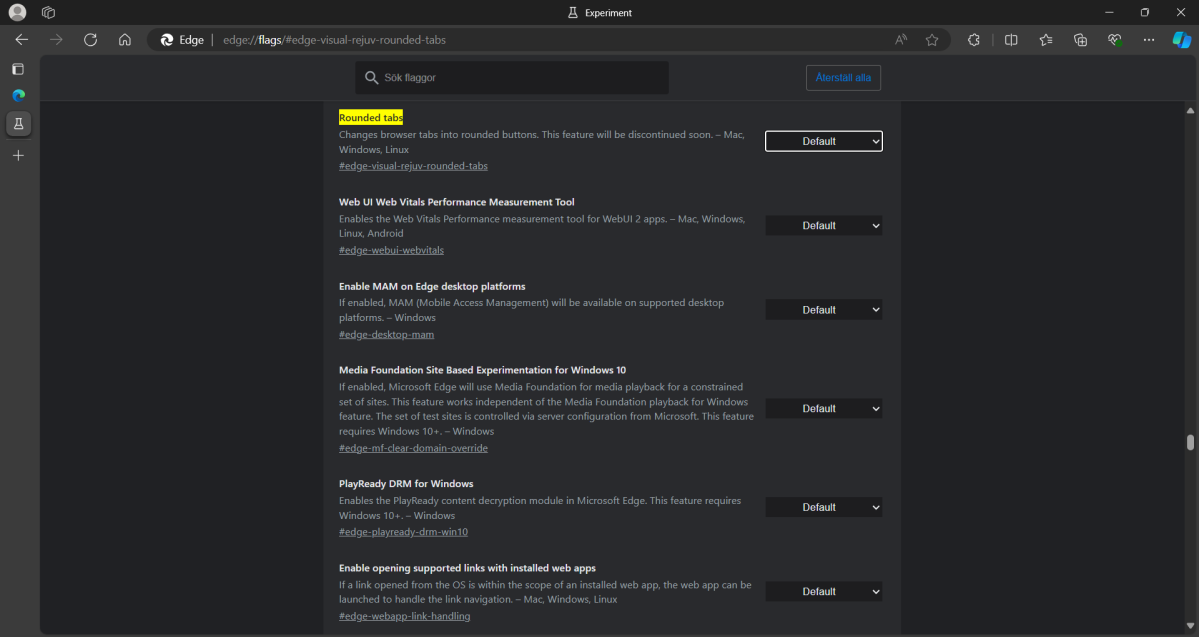The height and width of the screenshot is (637, 1199).
Task: Open the dropdown for PlayReady DRM for Windows
Action: (823, 507)
